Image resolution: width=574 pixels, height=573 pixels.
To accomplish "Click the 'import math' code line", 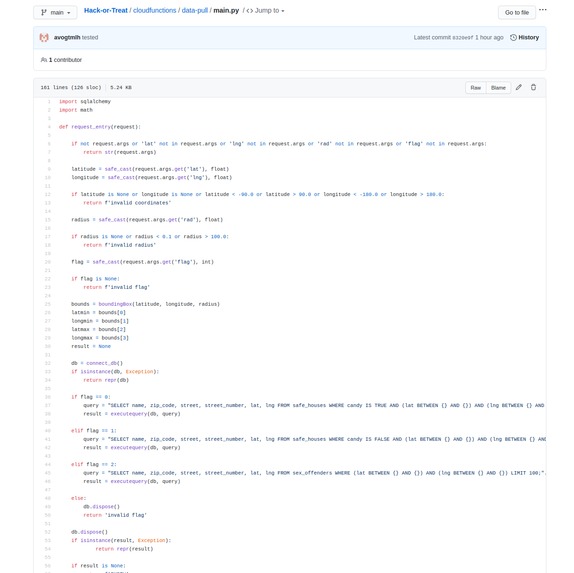I will (76, 110).
